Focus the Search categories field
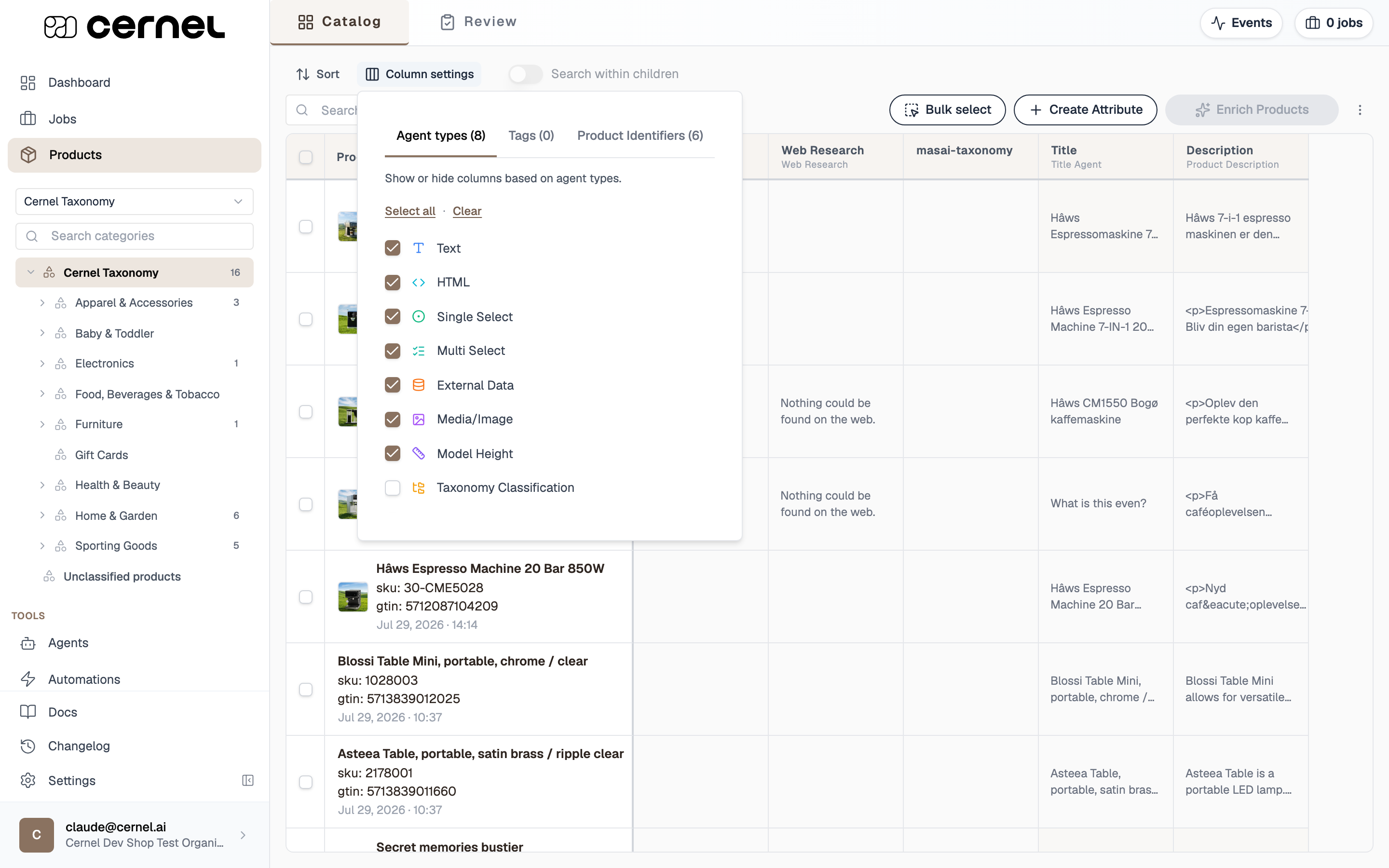This screenshot has width=1389, height=868. (134, 236)
